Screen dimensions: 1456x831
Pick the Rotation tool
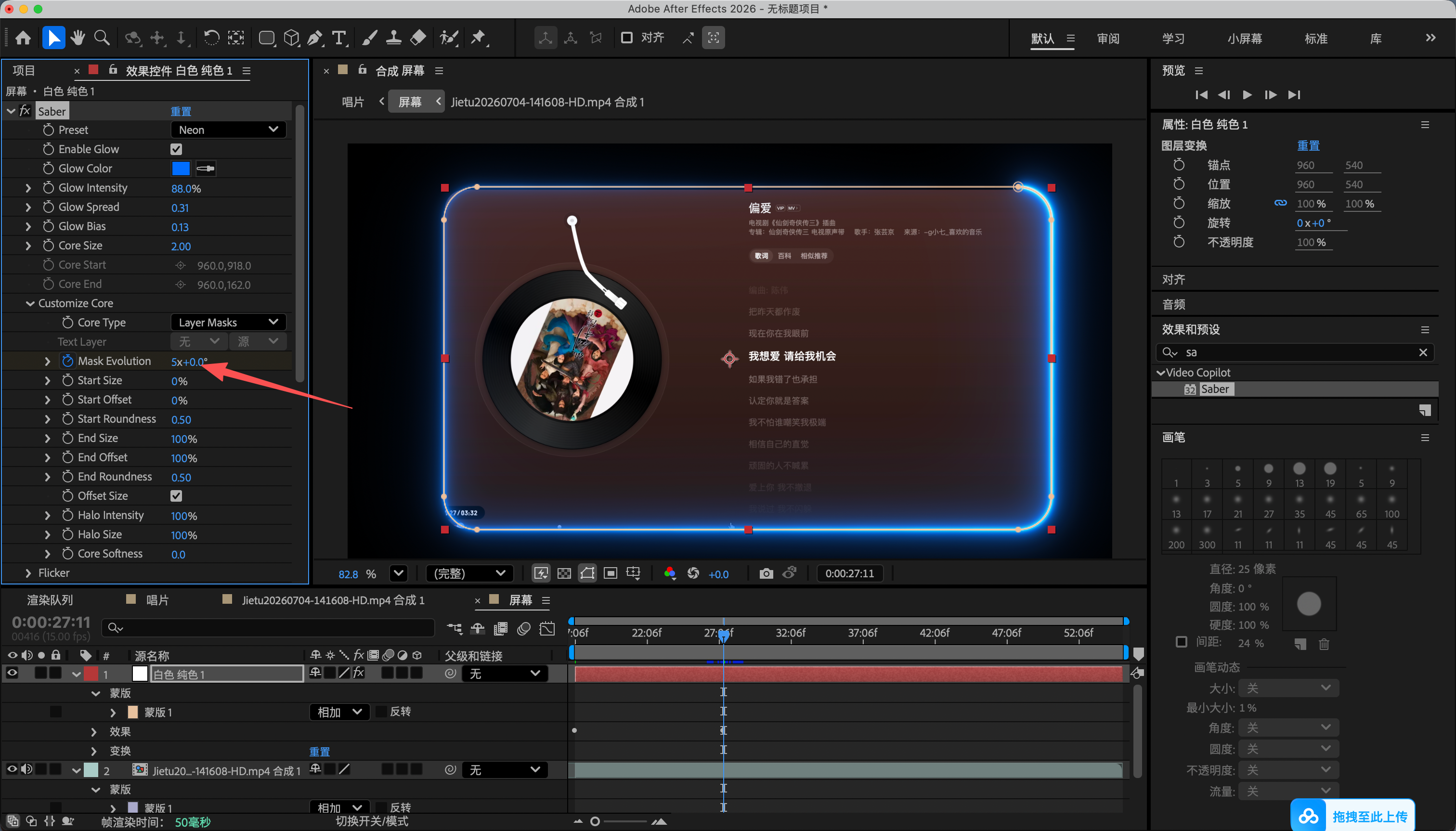(x=211, y=38)
